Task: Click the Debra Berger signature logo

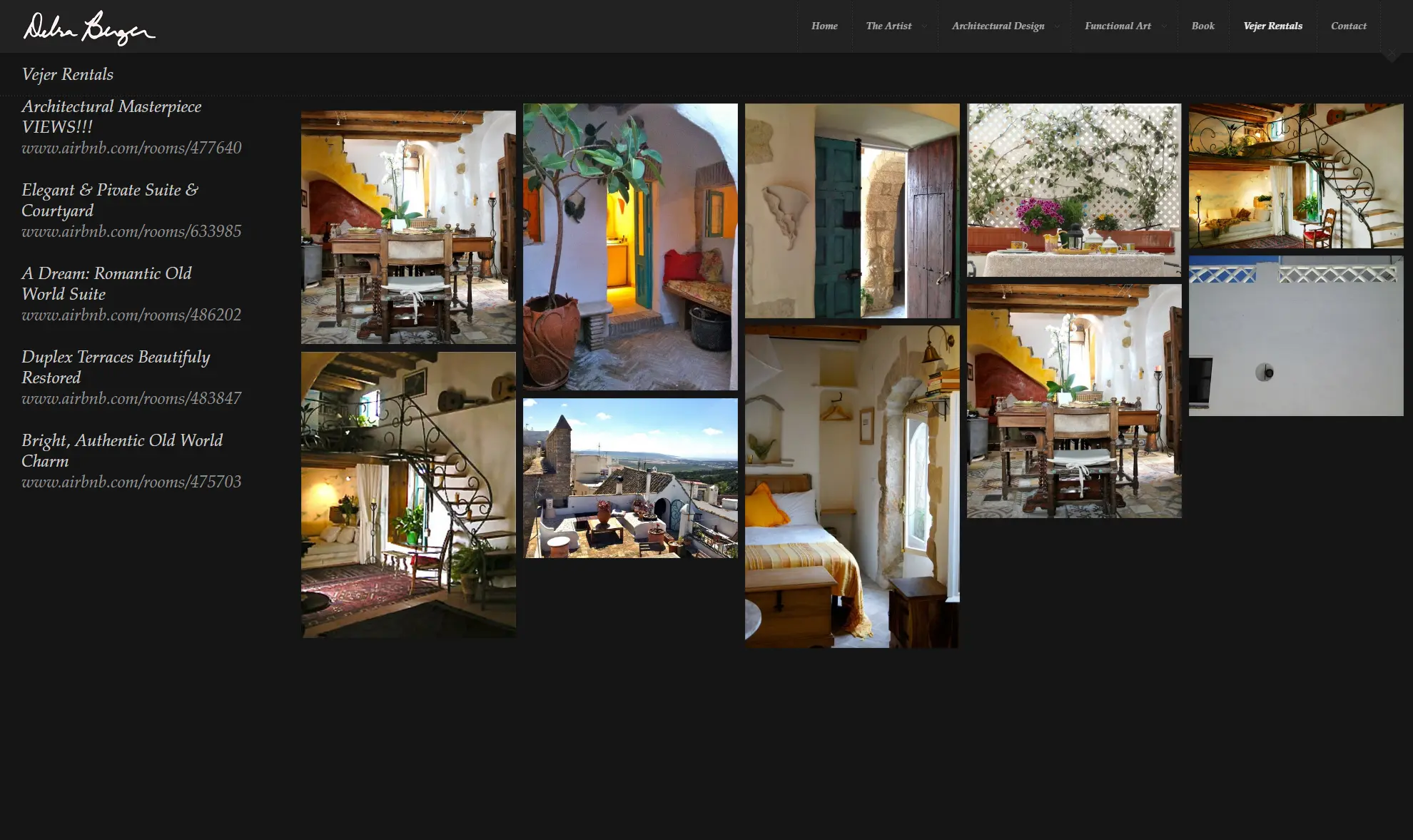Action: point(88,28)
